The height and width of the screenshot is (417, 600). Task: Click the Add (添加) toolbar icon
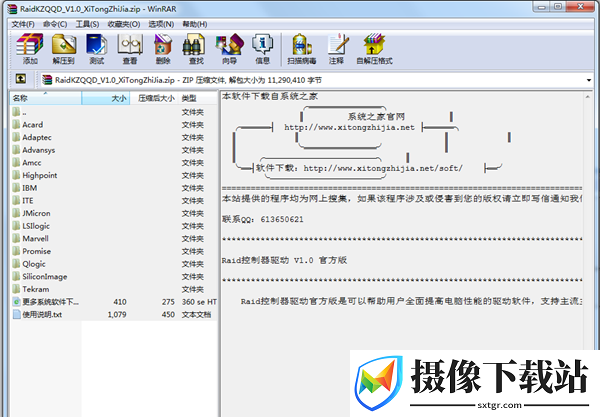pyautogui.click(x=30, y=49)
